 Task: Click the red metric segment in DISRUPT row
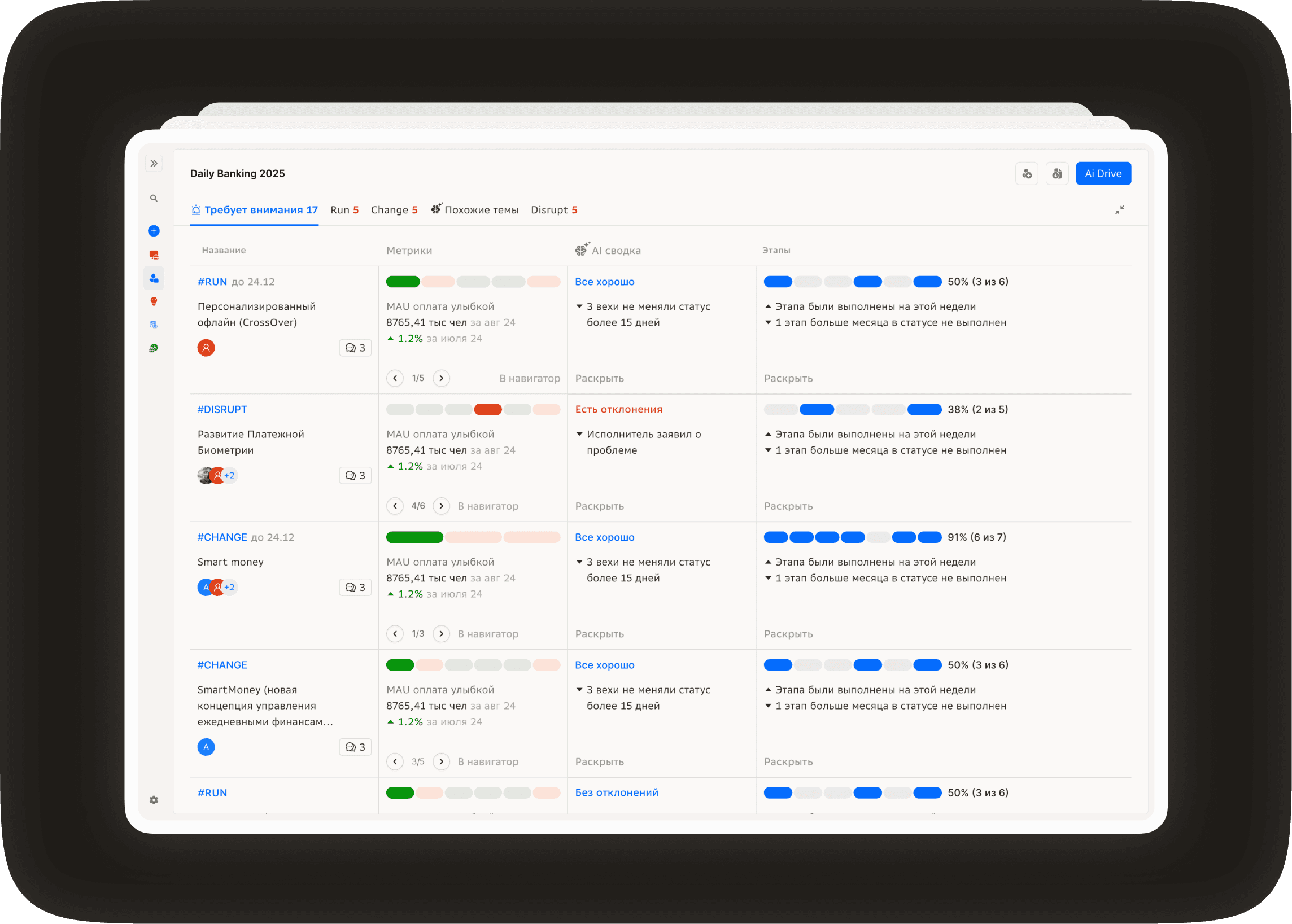coord(487,409)
